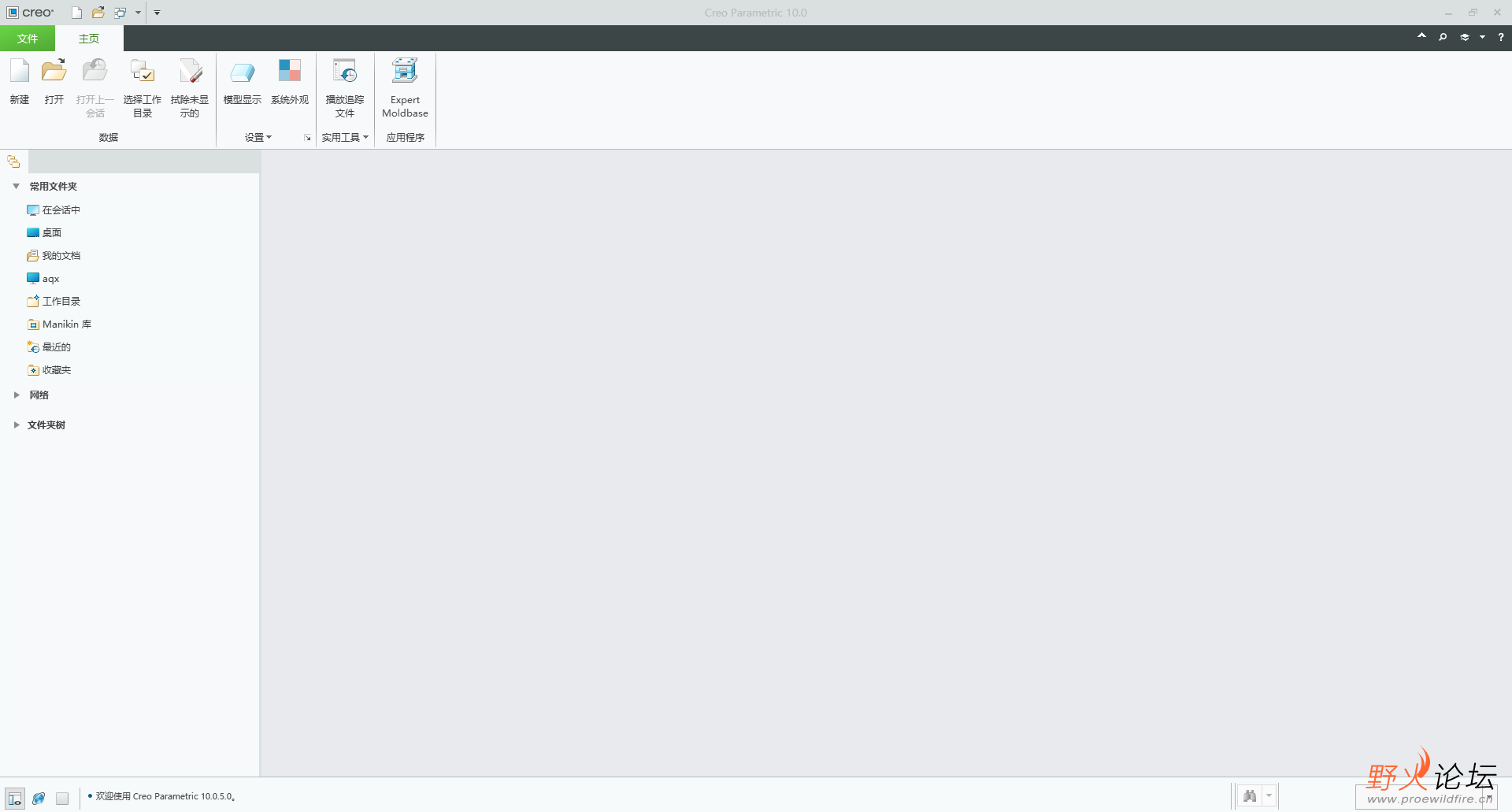Open the Windows switcher dropdown arrow
Viewport: 1512px width, 812px height.
138,13
